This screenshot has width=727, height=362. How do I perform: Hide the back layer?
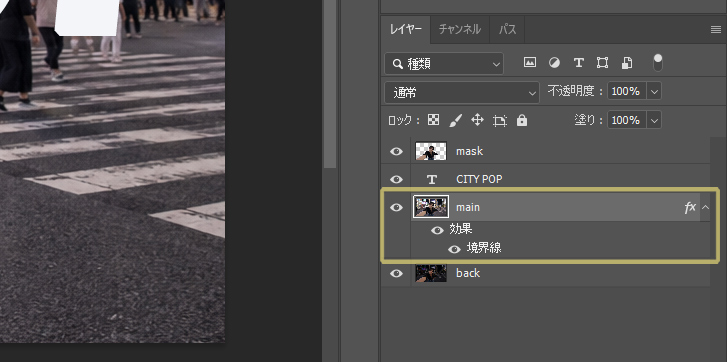click(x=396, y=273)
